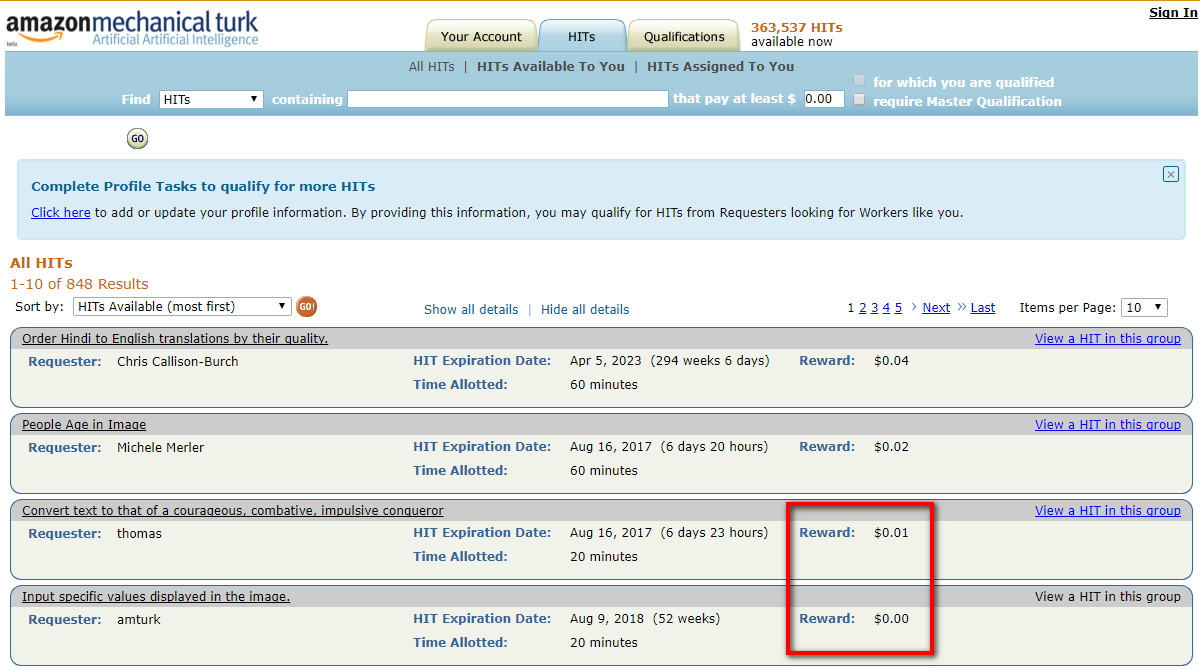This screenshot has height=670, width=1200.
Task: Click the Amazon Mechanical Turk logo
Action: pos(132,28)
